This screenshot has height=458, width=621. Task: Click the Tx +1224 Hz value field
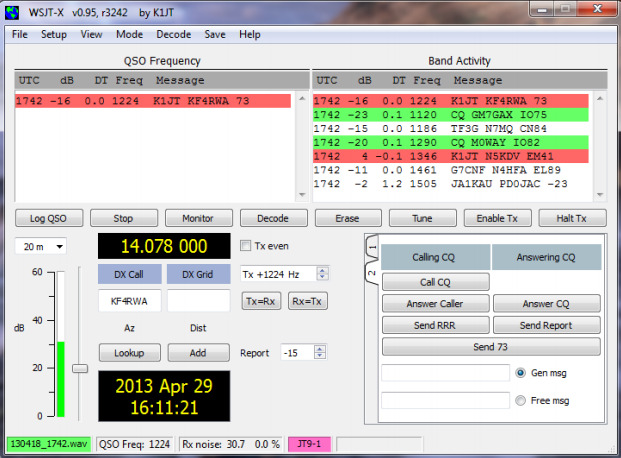click(278, 274)
